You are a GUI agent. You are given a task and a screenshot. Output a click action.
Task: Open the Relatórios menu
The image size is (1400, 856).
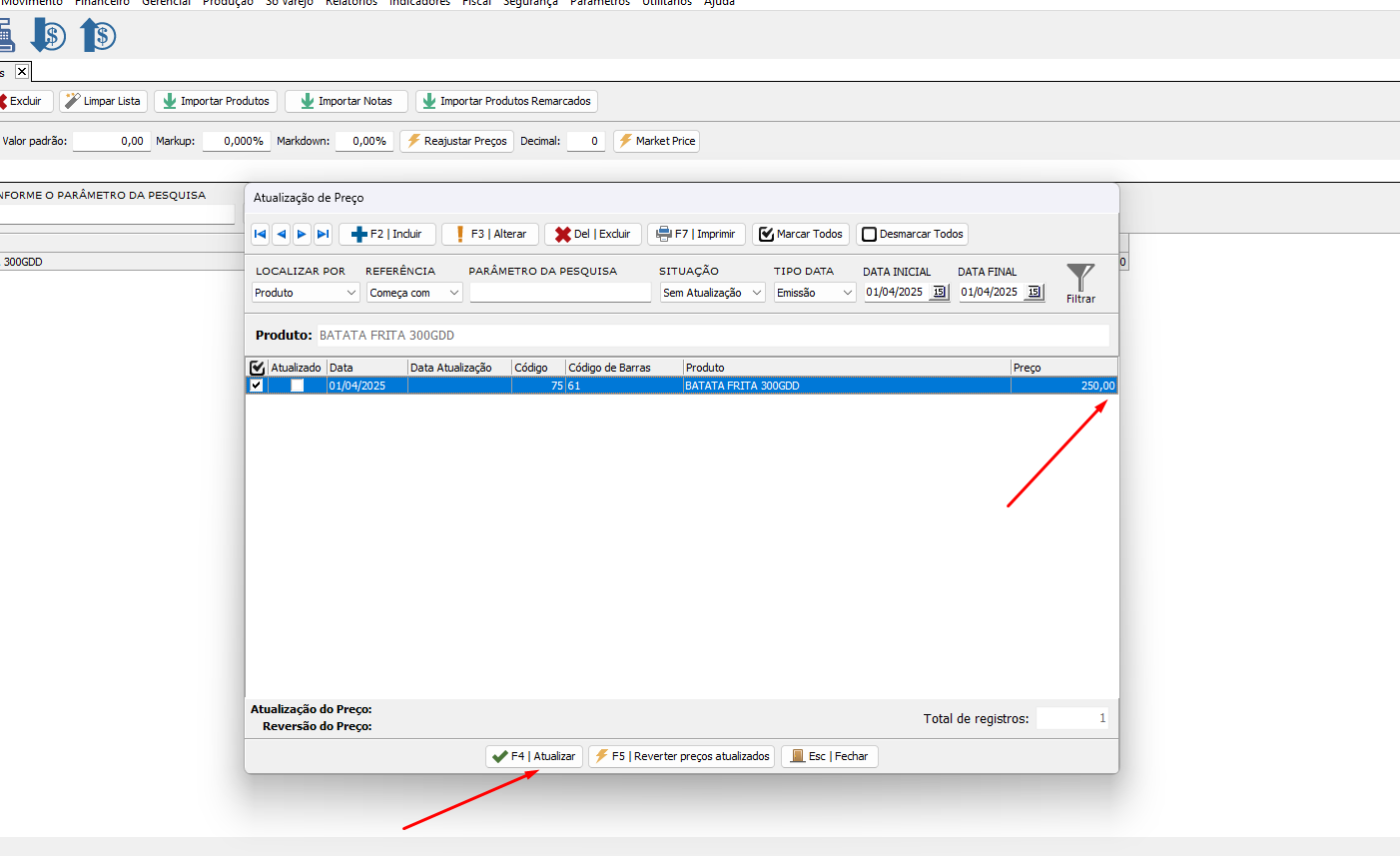[351, 3]
